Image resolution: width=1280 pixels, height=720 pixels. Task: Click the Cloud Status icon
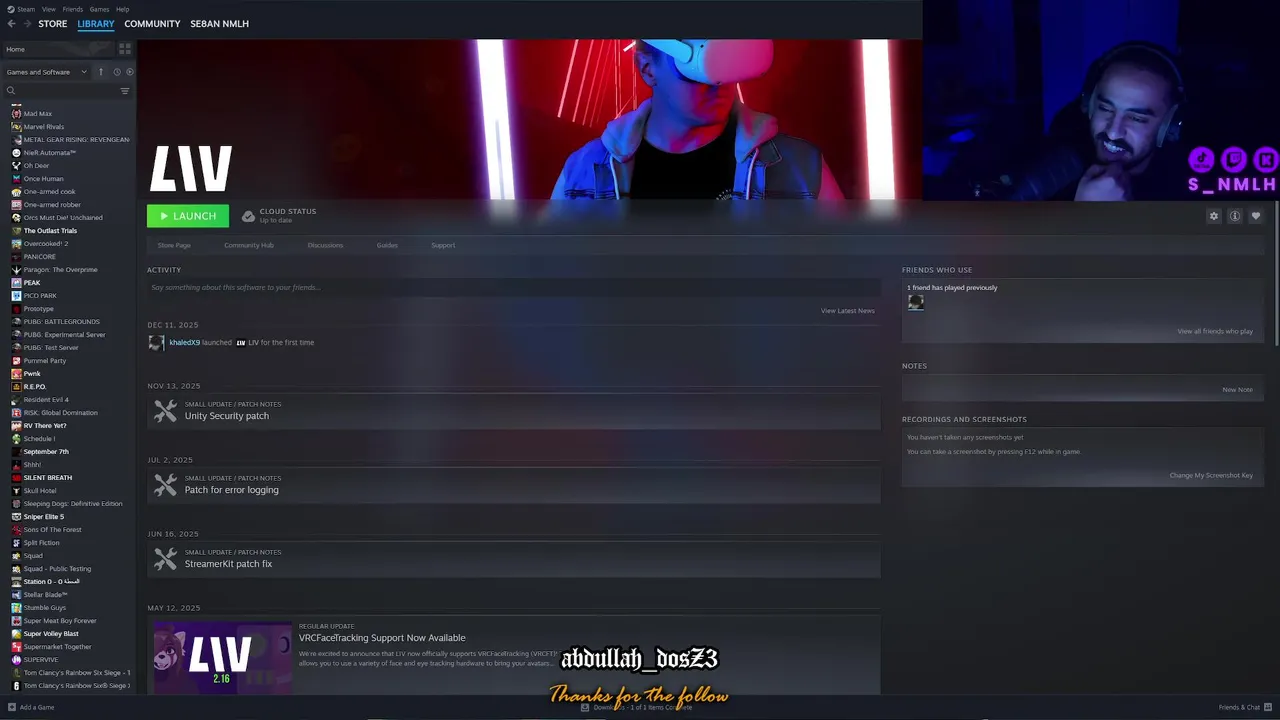pyautogui.click(x=248, y=216)
